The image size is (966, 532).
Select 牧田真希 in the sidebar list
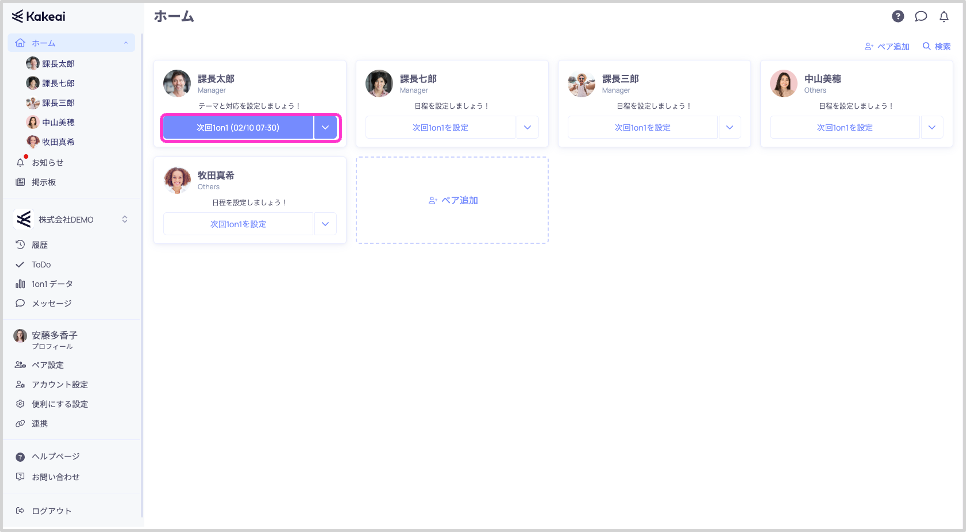[x=57, y=142]
